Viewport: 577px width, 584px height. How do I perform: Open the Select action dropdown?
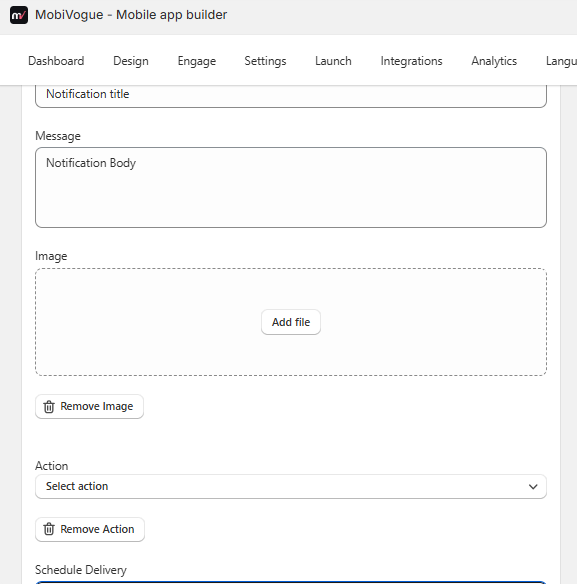291,486
